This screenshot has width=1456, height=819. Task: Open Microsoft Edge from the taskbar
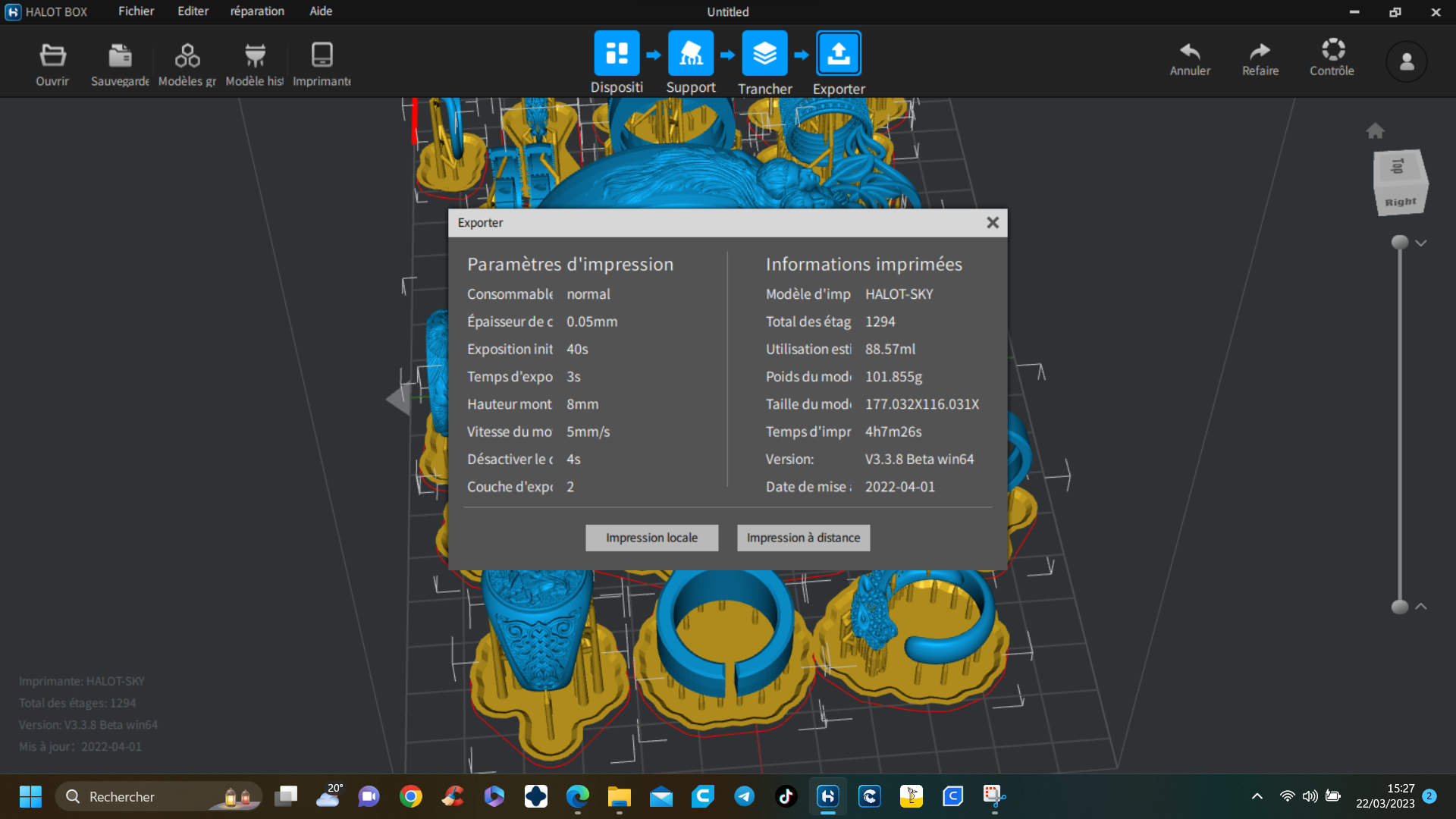tap(578, 796)
